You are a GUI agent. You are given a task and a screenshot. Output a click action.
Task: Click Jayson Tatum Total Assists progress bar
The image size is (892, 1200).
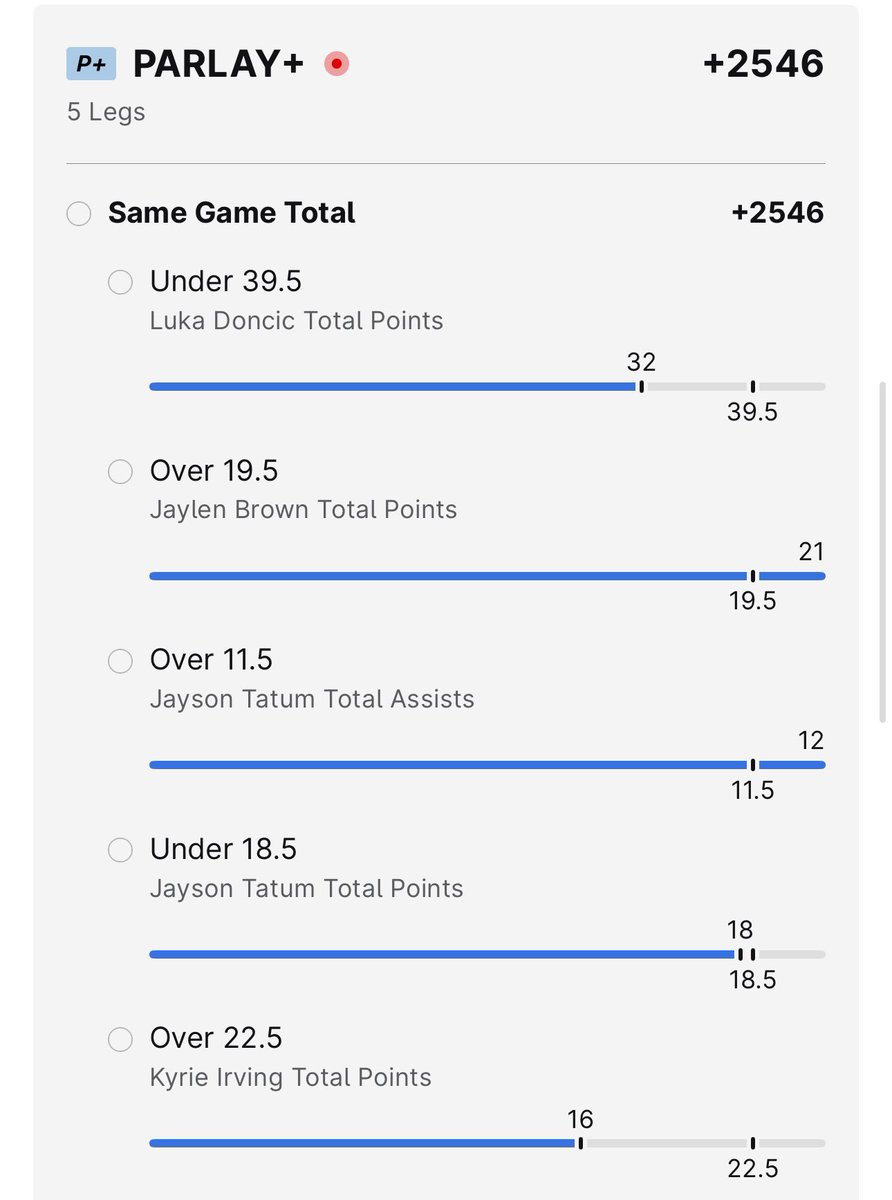(487, 765)
